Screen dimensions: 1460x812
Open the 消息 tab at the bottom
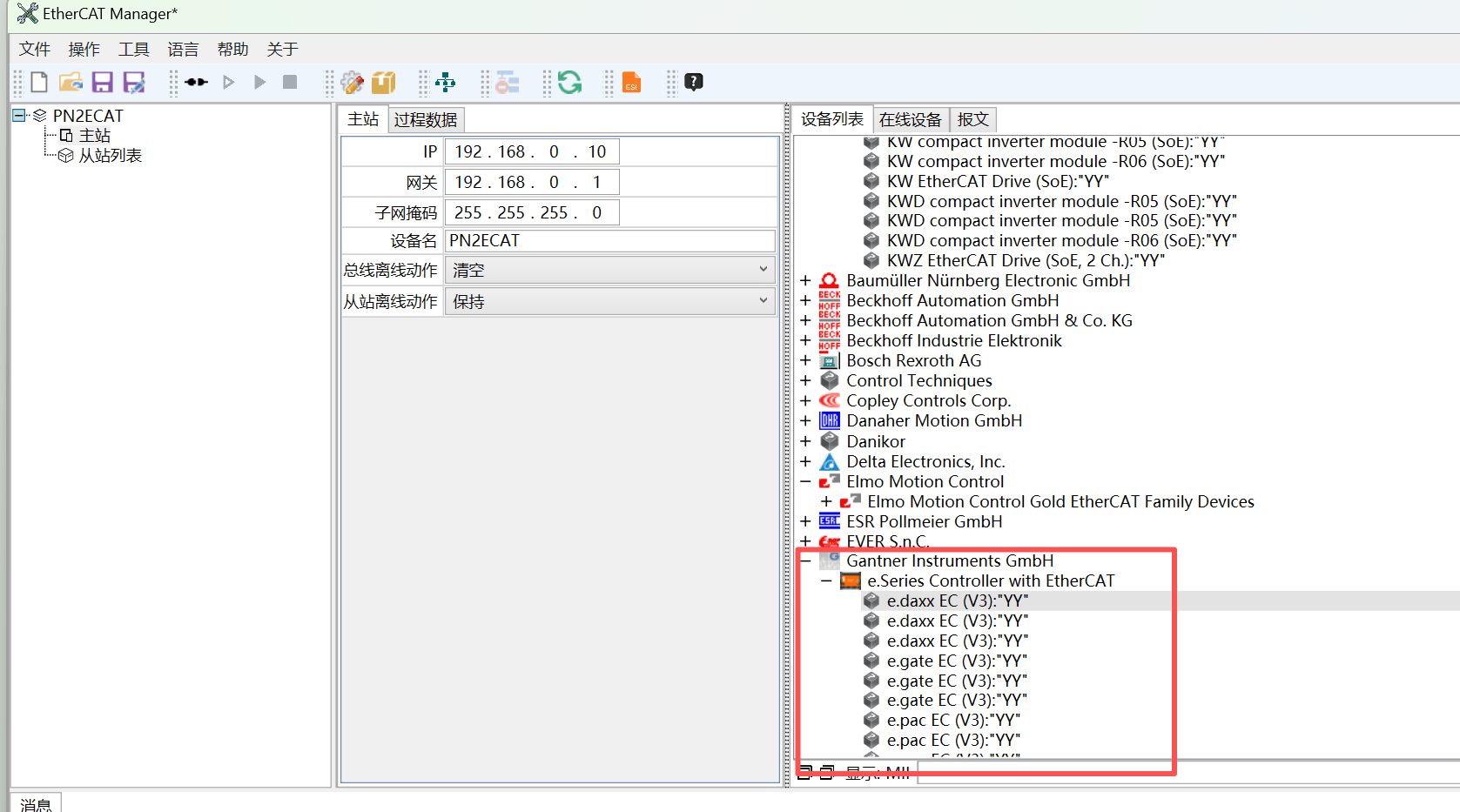click(x=36, y=804)
